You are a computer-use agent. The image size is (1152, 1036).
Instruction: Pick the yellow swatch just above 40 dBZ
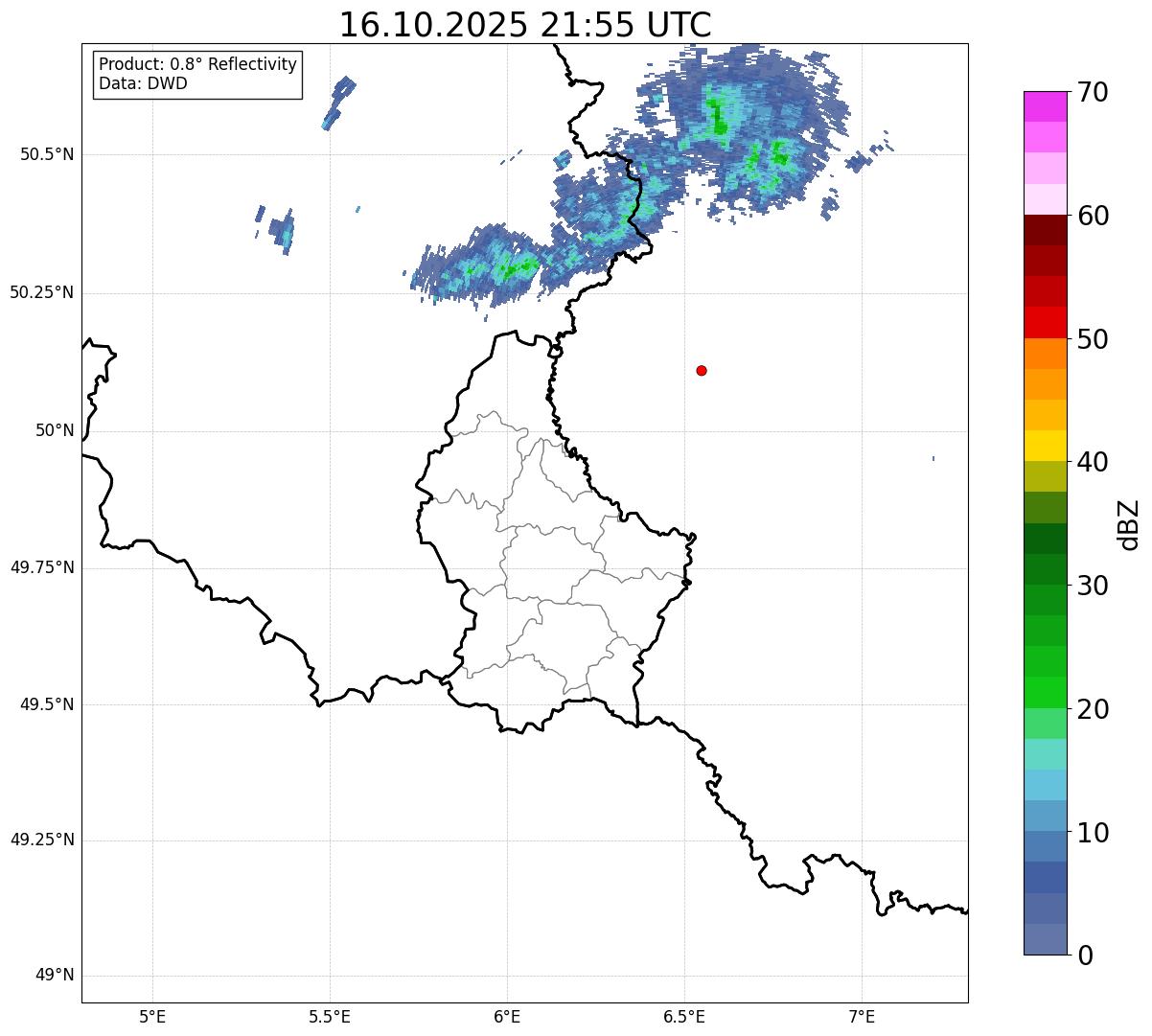tap(1045, 446)
